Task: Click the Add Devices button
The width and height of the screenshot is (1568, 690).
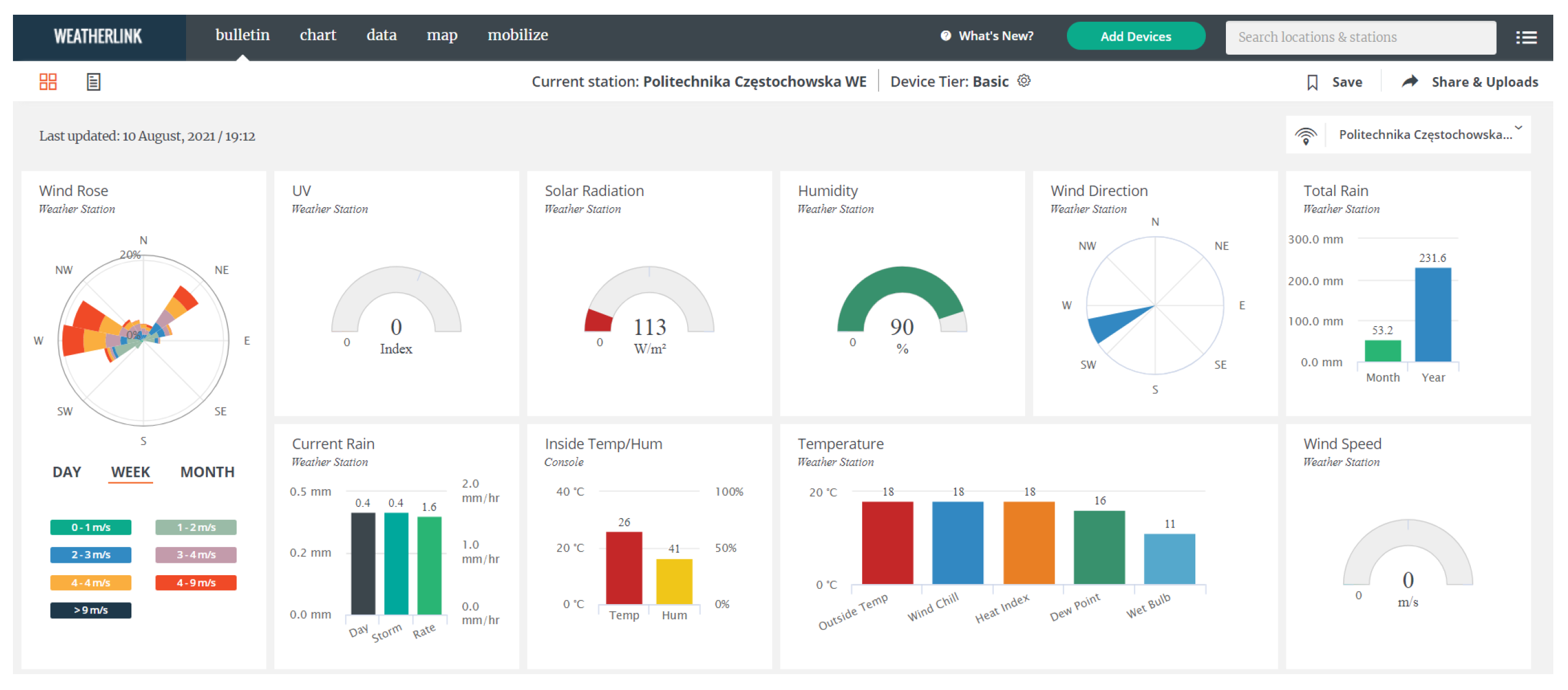Action: 1135,37
